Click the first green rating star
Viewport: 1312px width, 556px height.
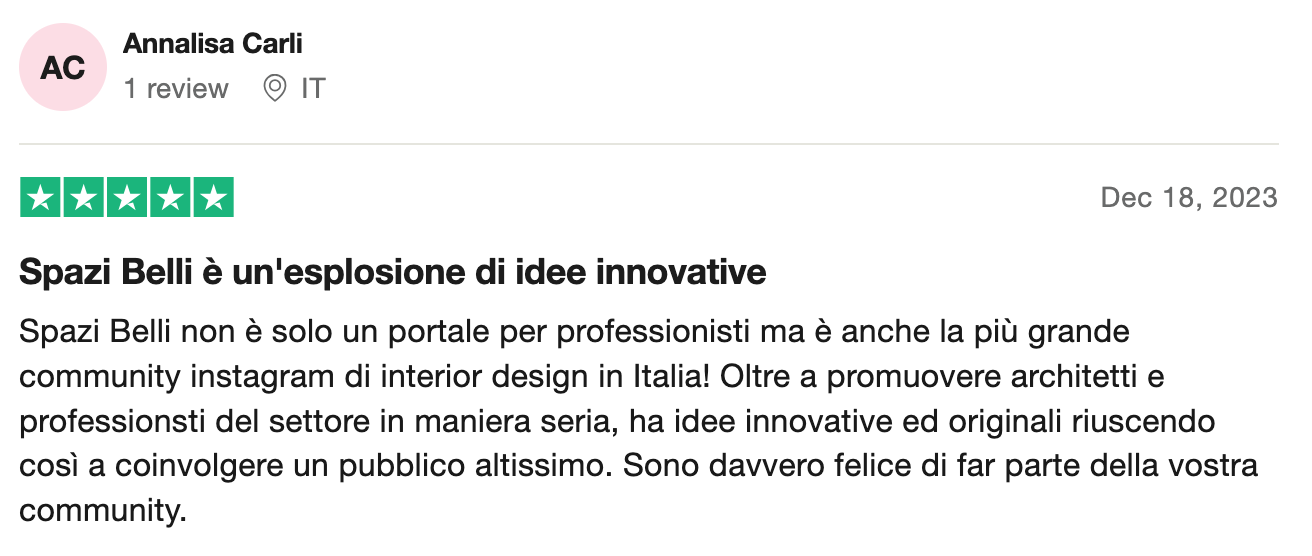point(40,198)
